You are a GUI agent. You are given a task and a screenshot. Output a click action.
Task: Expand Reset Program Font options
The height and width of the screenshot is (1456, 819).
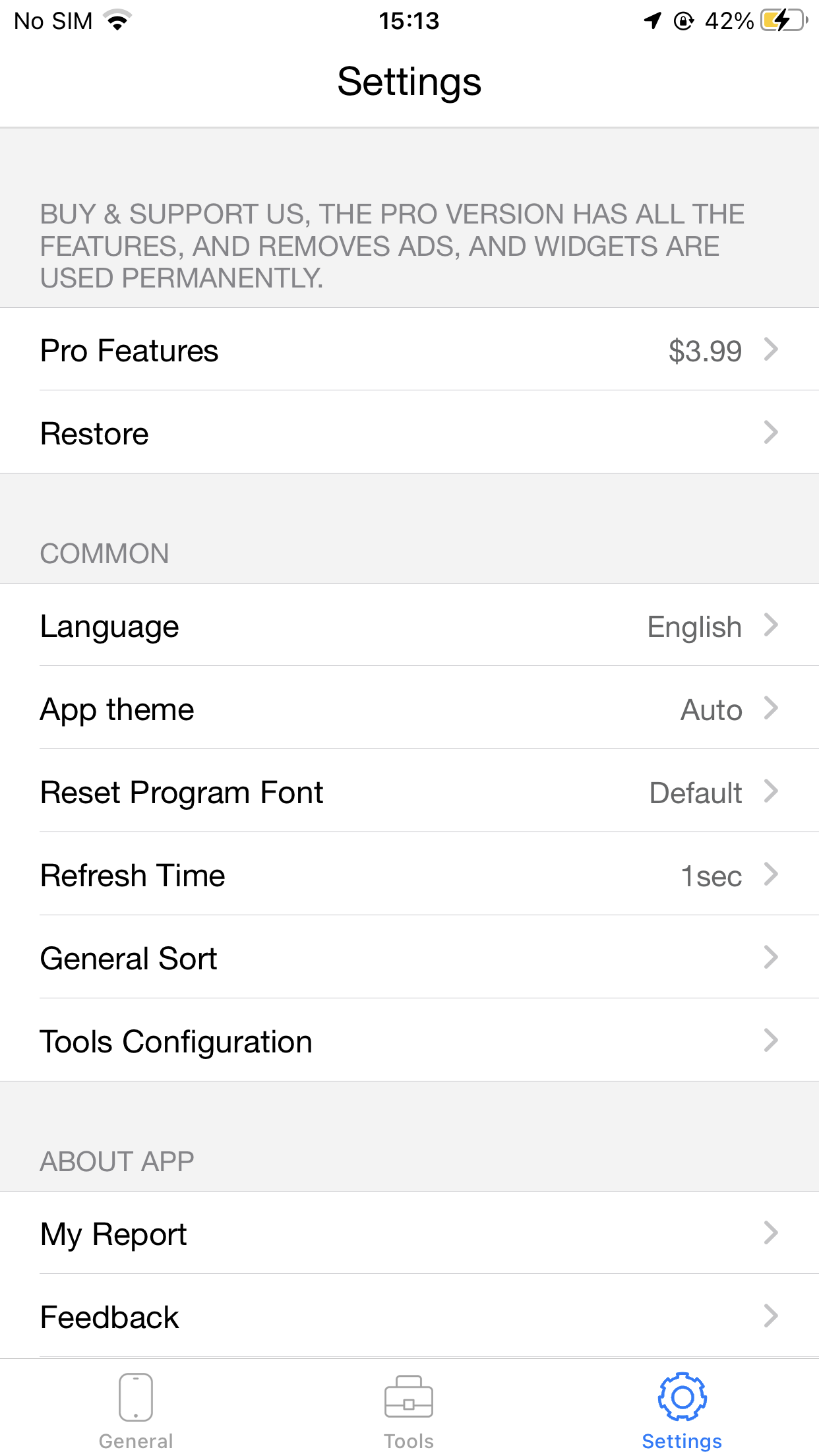409,791
